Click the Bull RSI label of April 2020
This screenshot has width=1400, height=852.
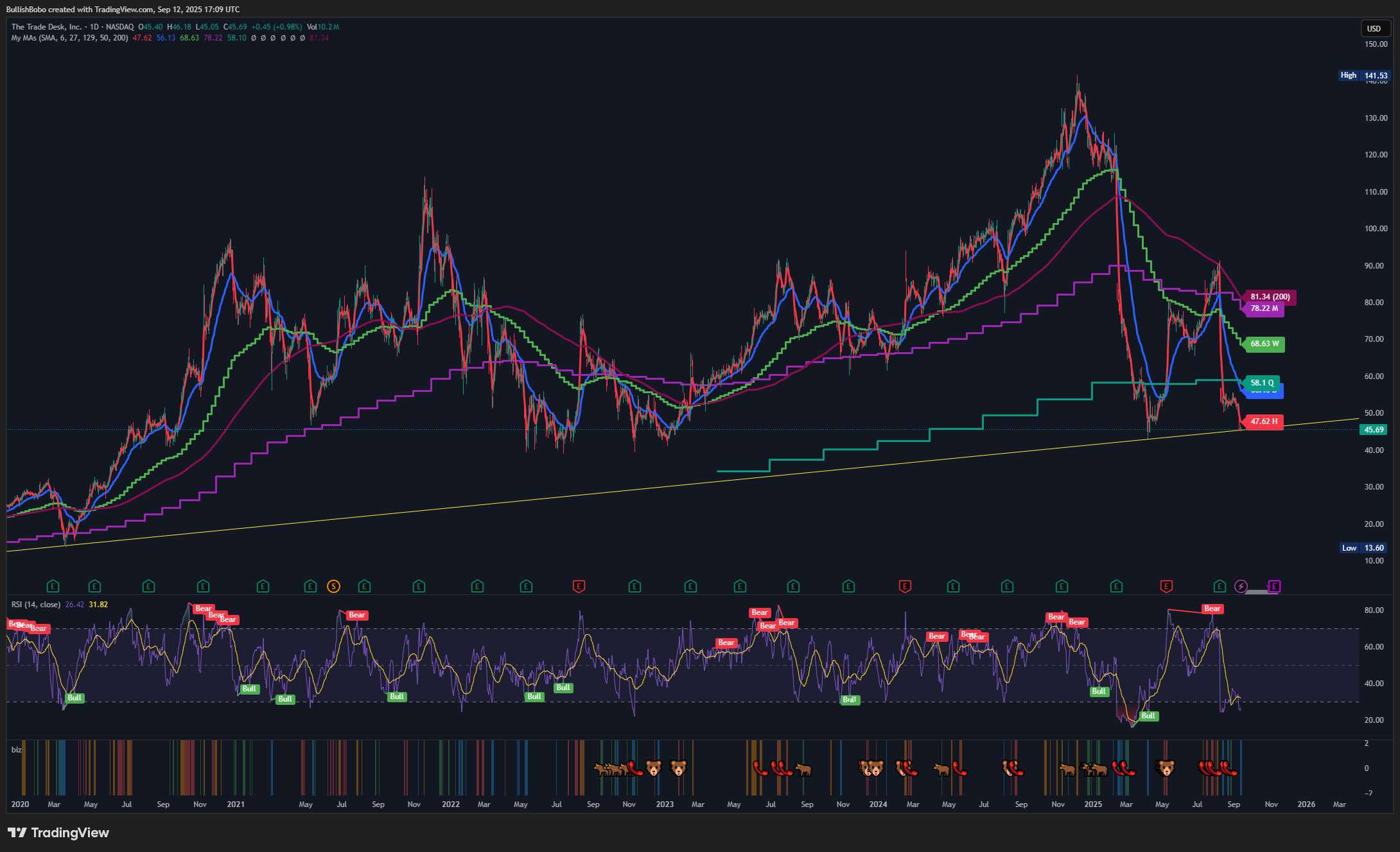(74, 698)
